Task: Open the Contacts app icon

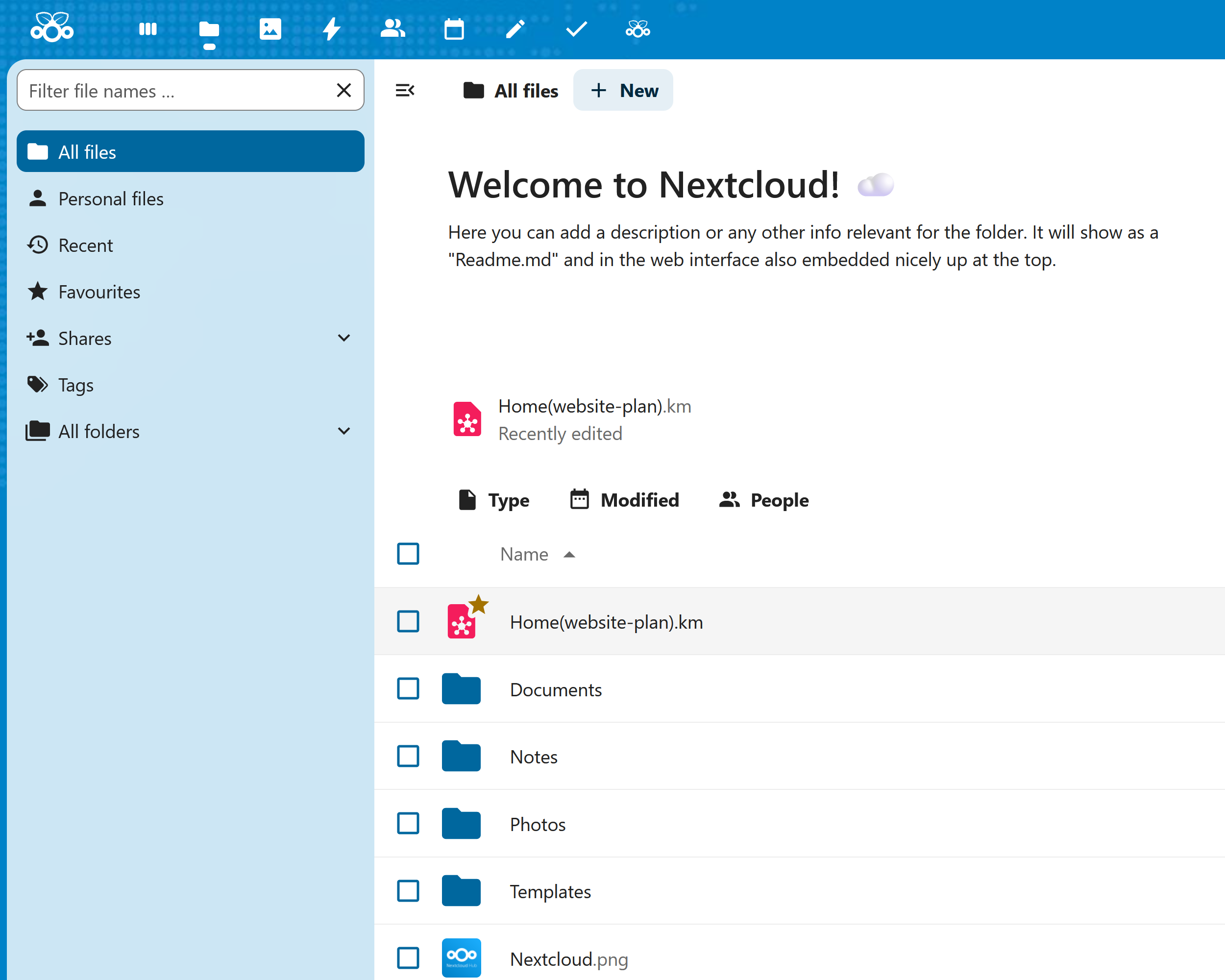Action: tap(392, 28)
